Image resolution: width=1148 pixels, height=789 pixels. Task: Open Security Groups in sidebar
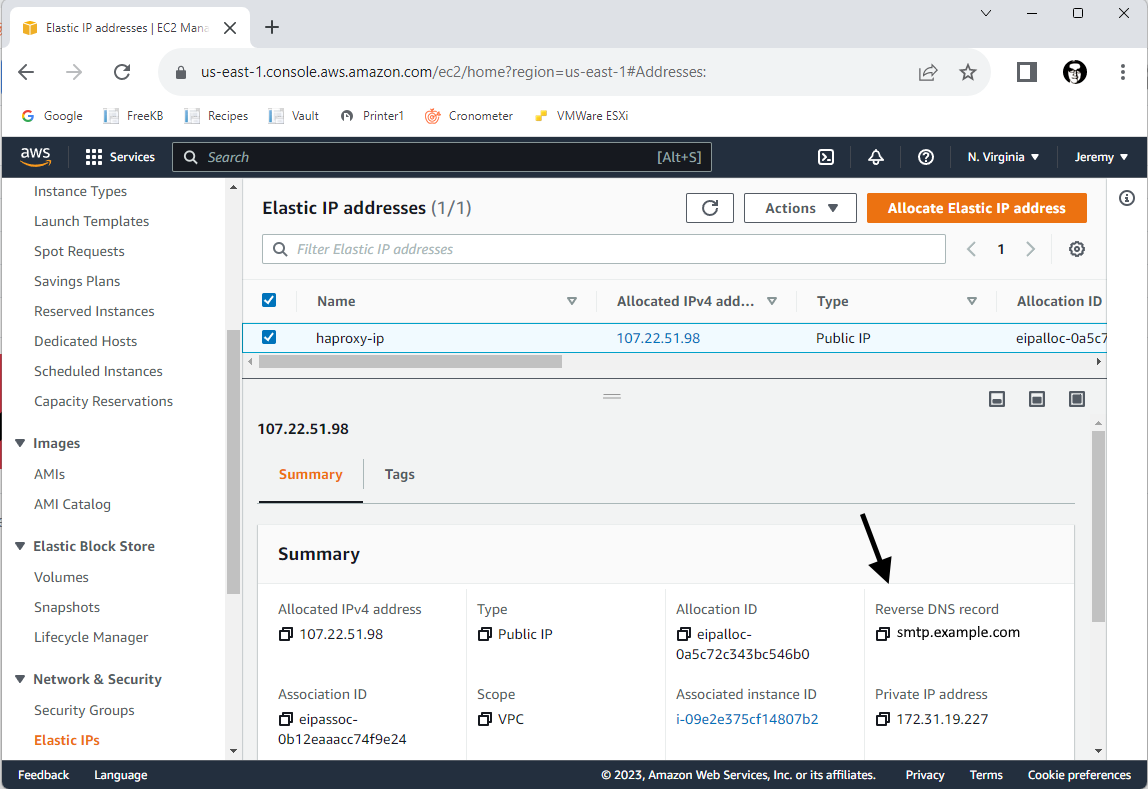click(x=84, y=710)
